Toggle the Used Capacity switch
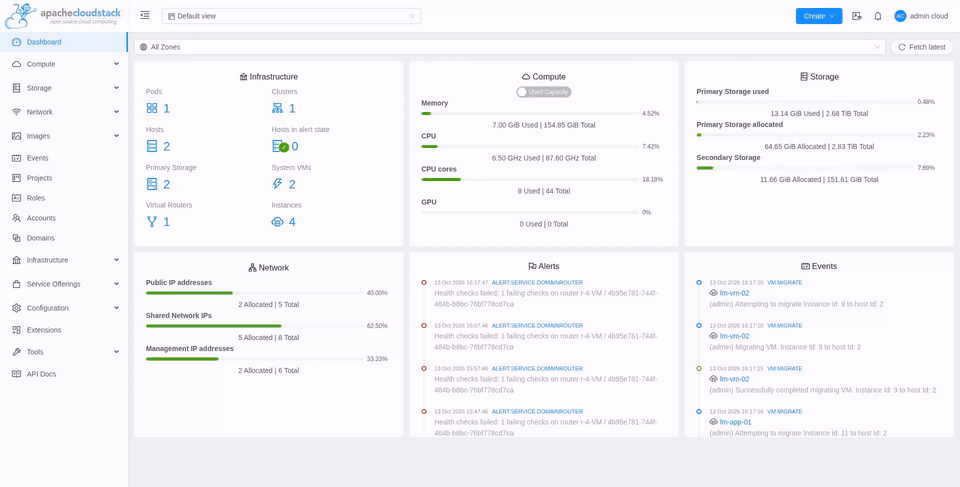Image resolution: width=960 pixels, height=487 pixels. click(544, 92)
